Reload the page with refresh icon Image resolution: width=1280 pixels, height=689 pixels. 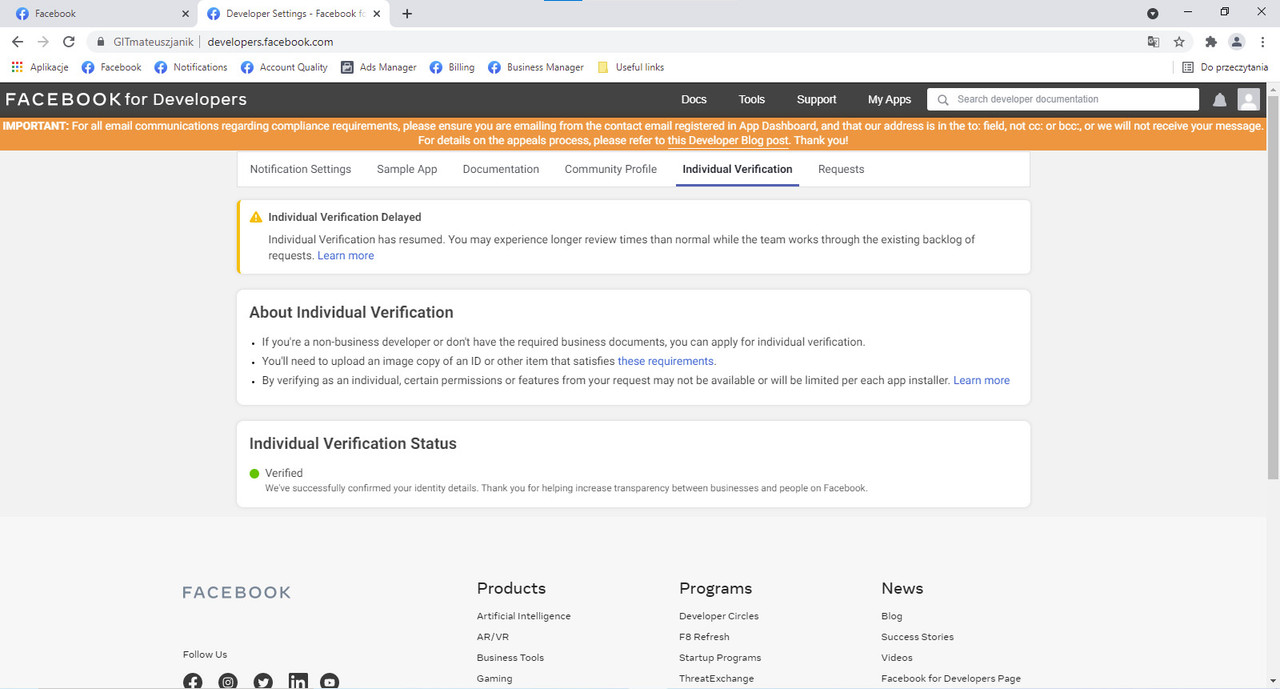(x=69, y=42)
